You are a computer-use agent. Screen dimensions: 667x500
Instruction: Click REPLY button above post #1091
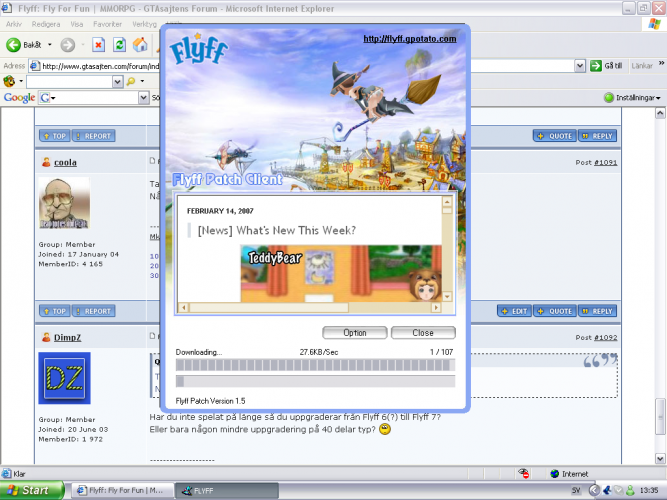coord(597,136)
